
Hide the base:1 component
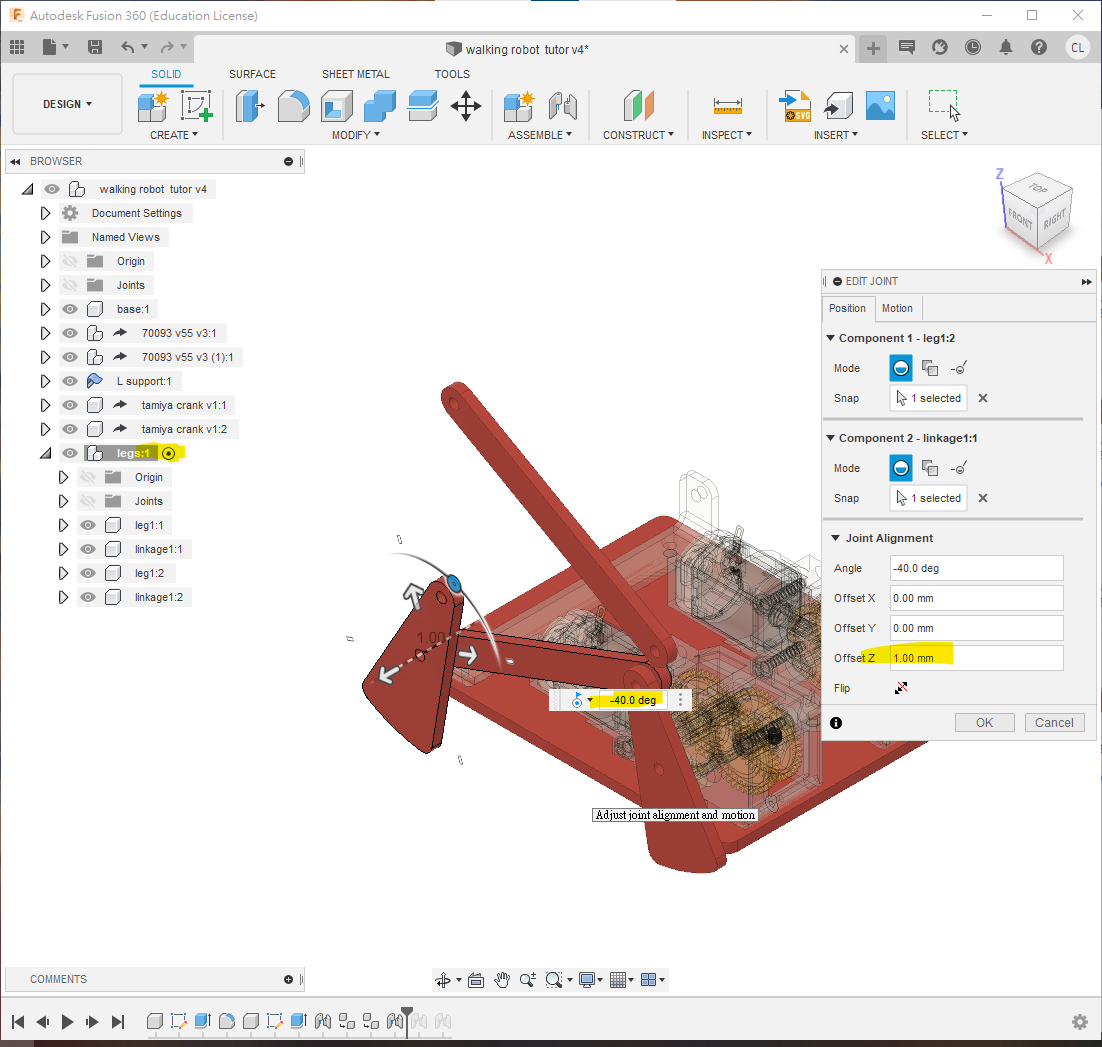click(x=70, y=309)
